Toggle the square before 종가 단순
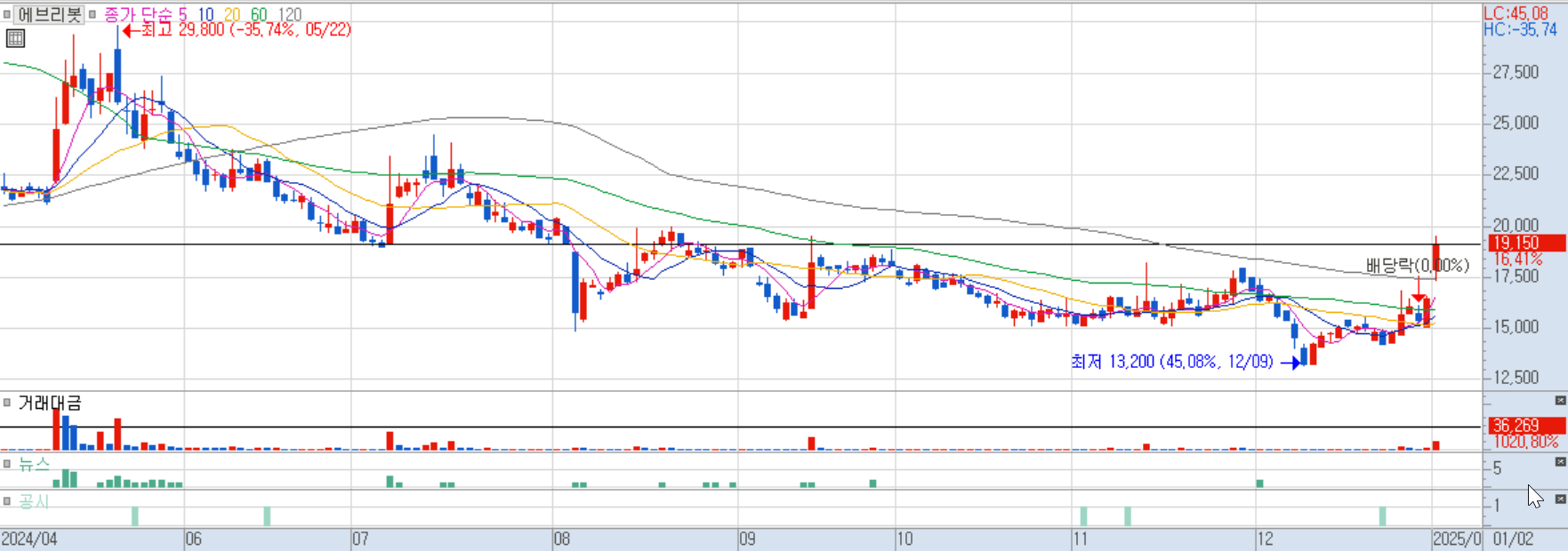 [x=92, y=14]
